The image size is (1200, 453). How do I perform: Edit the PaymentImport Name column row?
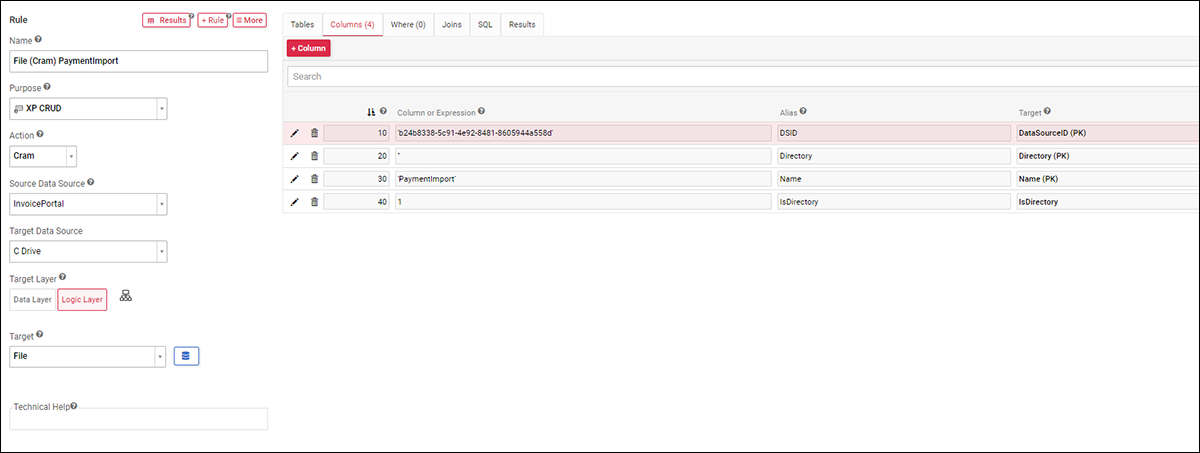click(x=295, y=179)
